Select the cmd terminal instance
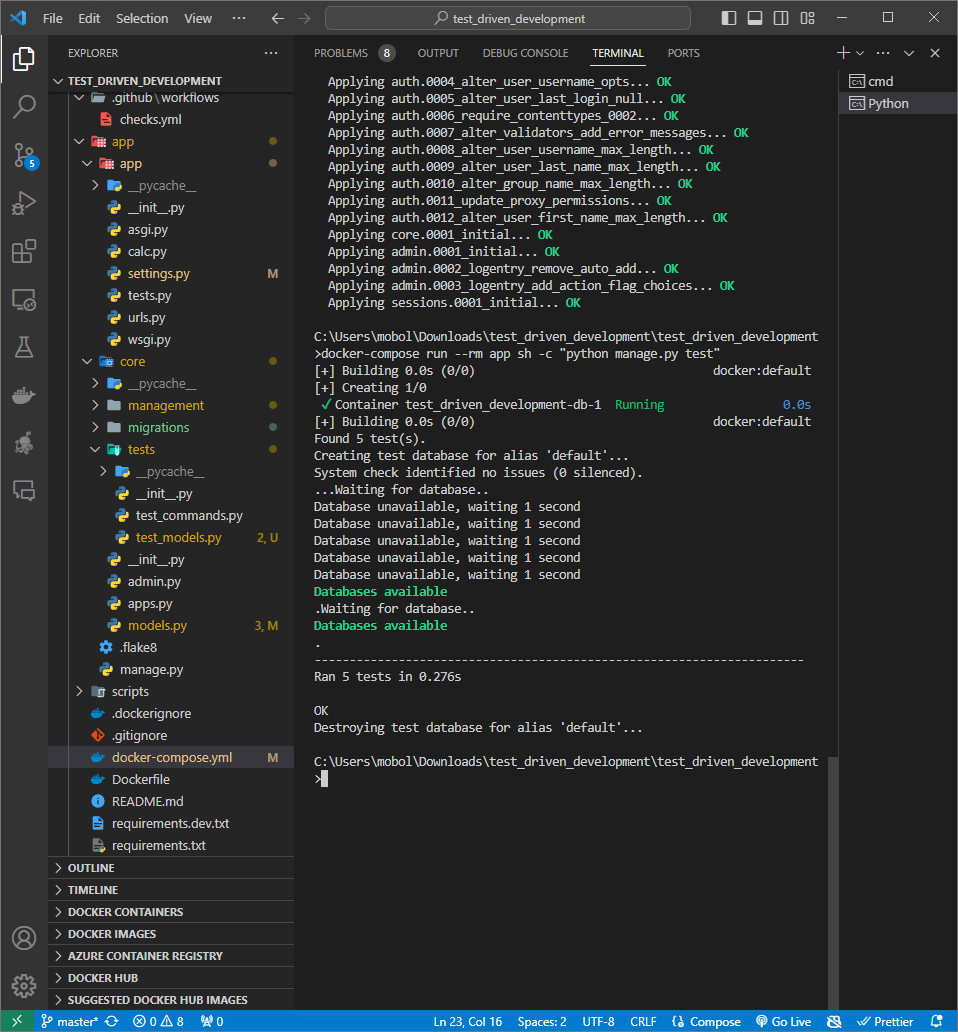Image resolution: width=958 pixels, height=1032 pixels. pos(897,82)
